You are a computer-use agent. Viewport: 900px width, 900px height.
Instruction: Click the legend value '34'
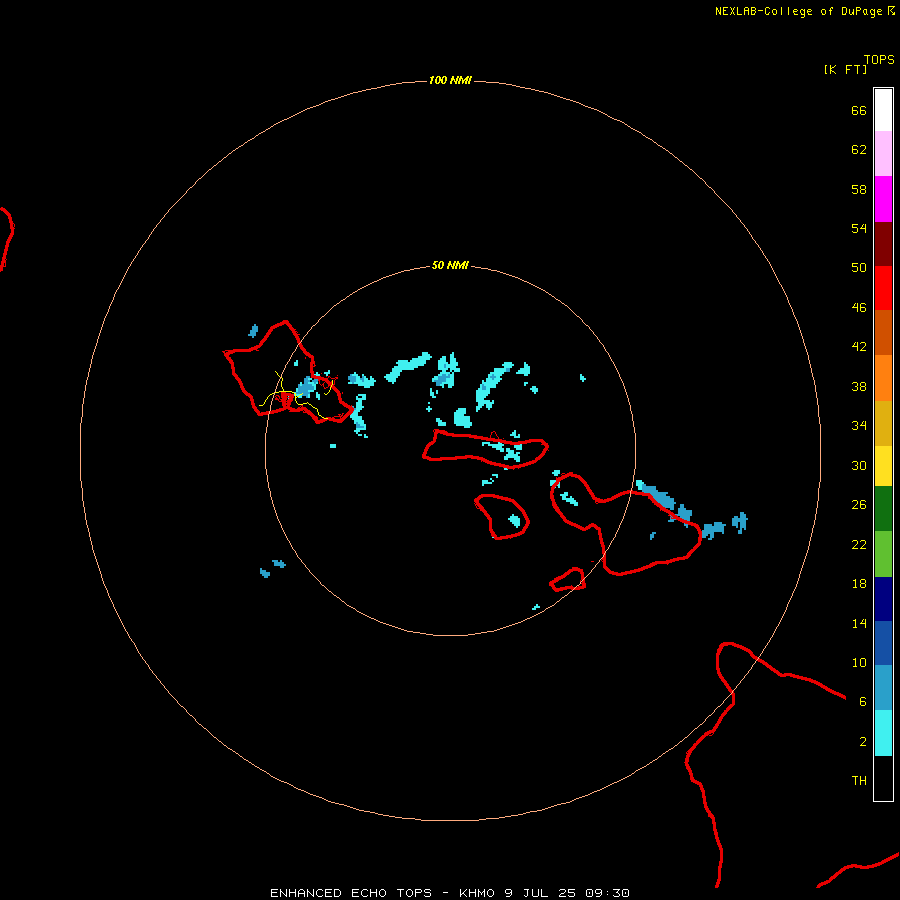859,425
